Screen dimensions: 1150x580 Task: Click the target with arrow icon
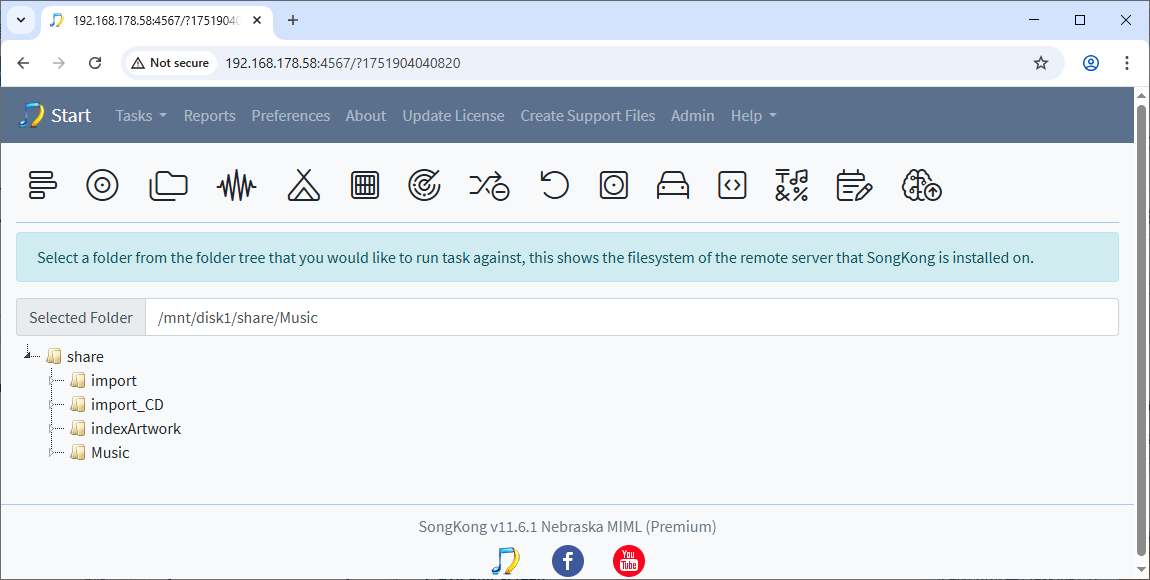pos(425,185)
